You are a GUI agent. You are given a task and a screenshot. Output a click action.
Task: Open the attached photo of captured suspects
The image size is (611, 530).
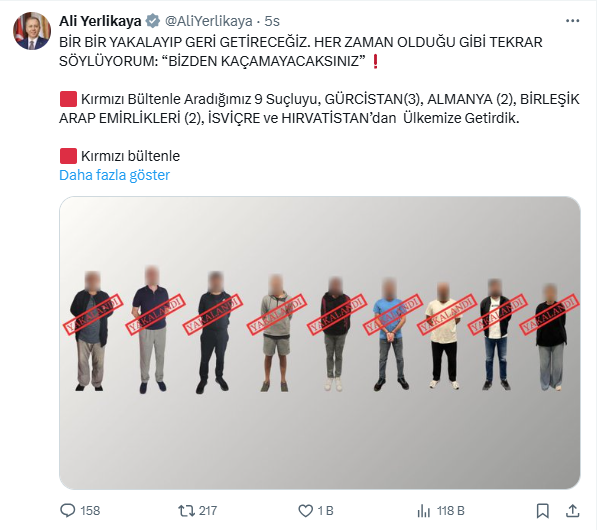320,343
